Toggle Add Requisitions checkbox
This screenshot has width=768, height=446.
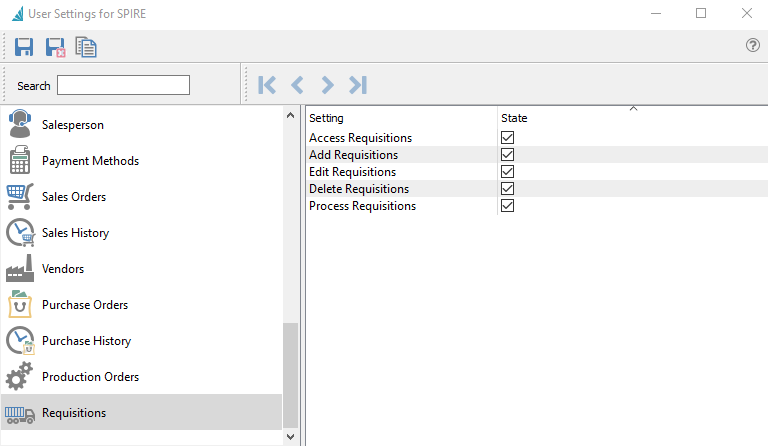tap(507, 155)
